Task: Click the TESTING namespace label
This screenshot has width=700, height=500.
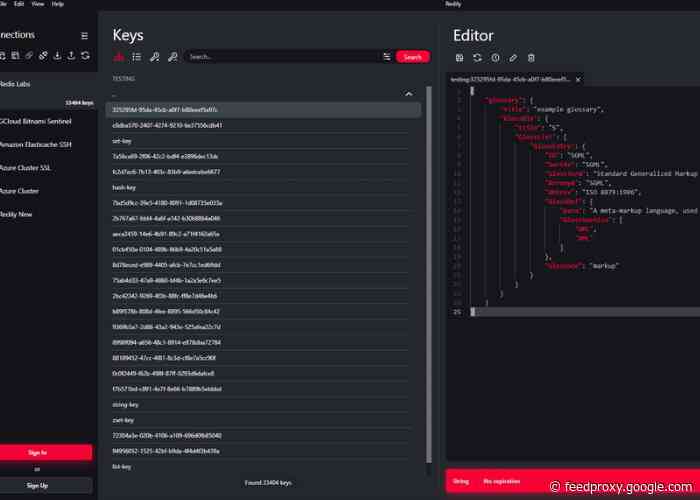Action: [124, 79]
